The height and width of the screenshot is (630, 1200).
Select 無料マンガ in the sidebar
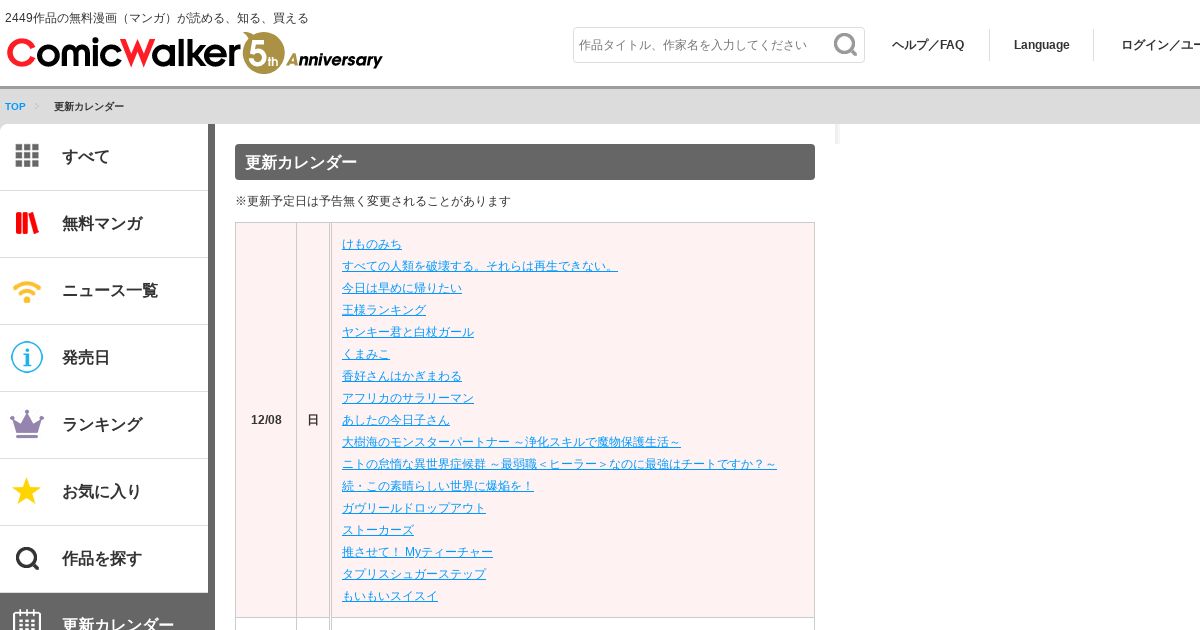click(x=104, y=224)
